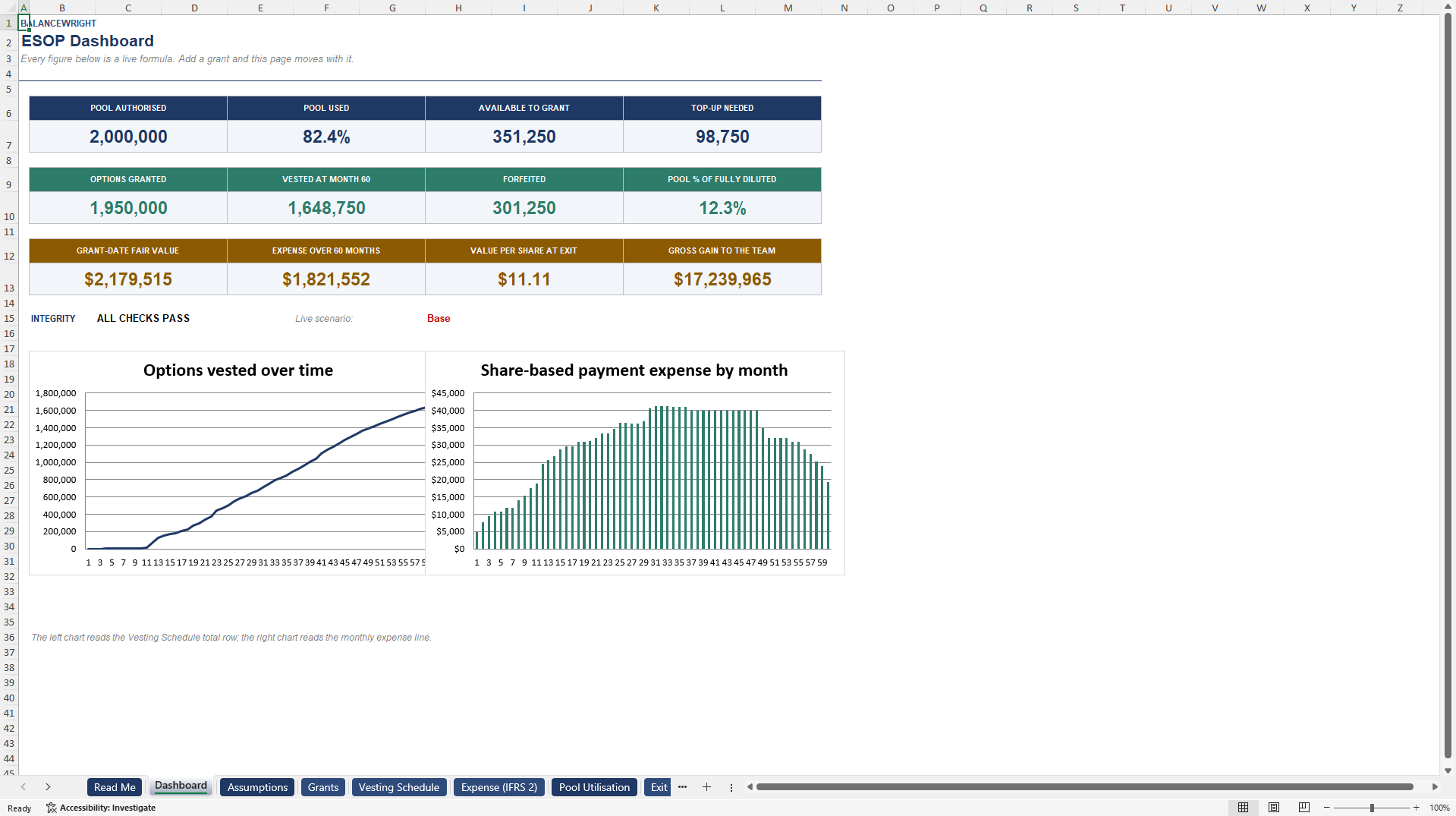Select the 351,250 available to grant value
This screenshot has width=1456, height=816.
(x=524, y=137)
